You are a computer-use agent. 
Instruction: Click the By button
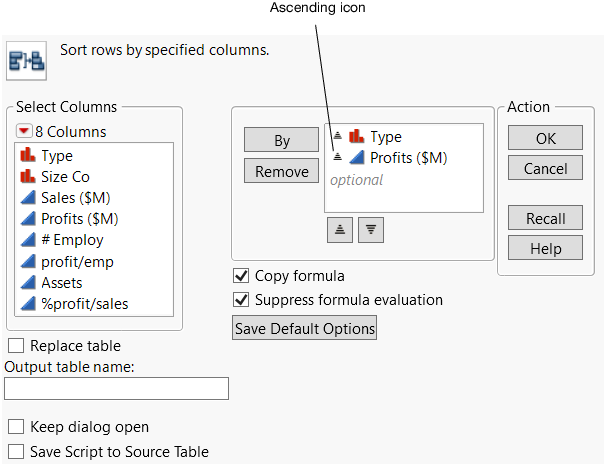click(x=282, y=141)
